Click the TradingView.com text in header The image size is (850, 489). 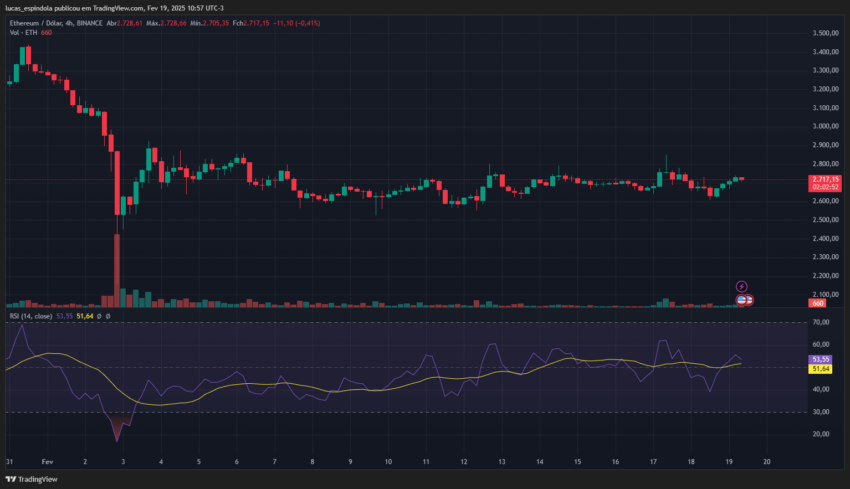(118, 8)
